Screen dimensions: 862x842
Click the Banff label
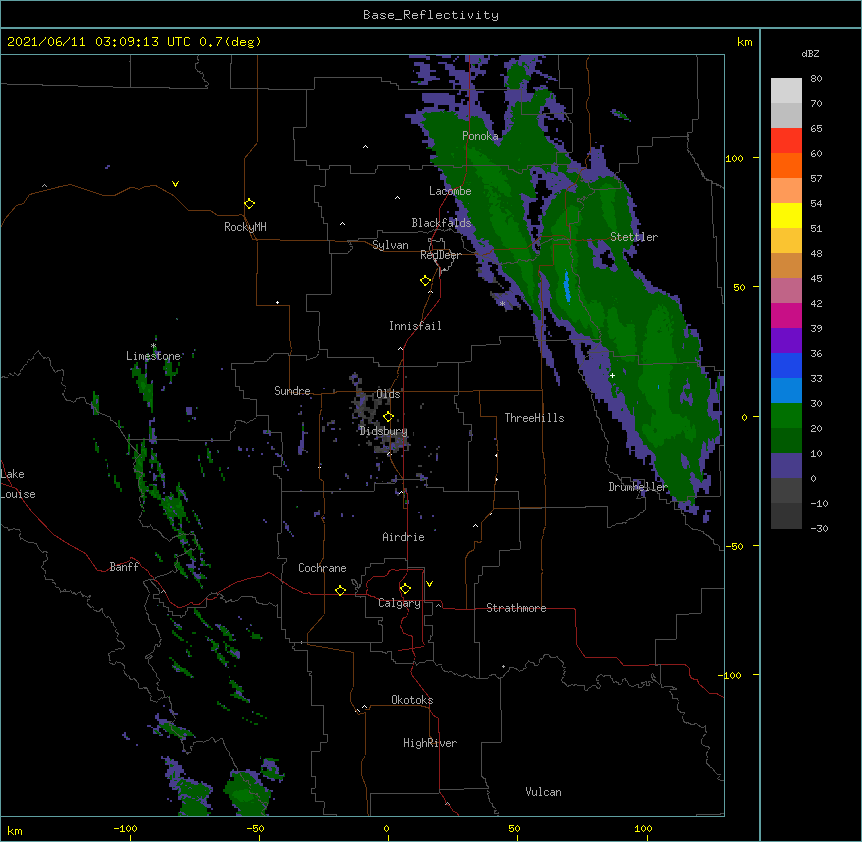click(x=124, y=567)
